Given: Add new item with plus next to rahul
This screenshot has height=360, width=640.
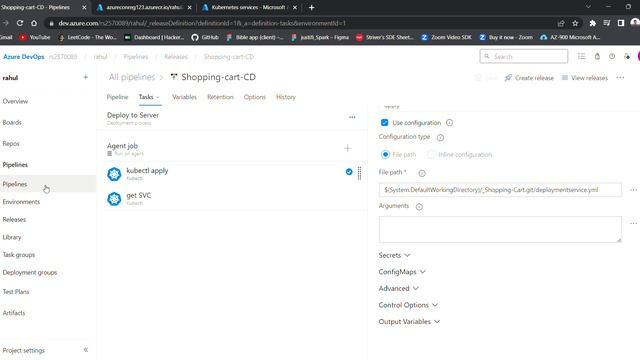Looking at the screenshot, I should click(85, 77).
